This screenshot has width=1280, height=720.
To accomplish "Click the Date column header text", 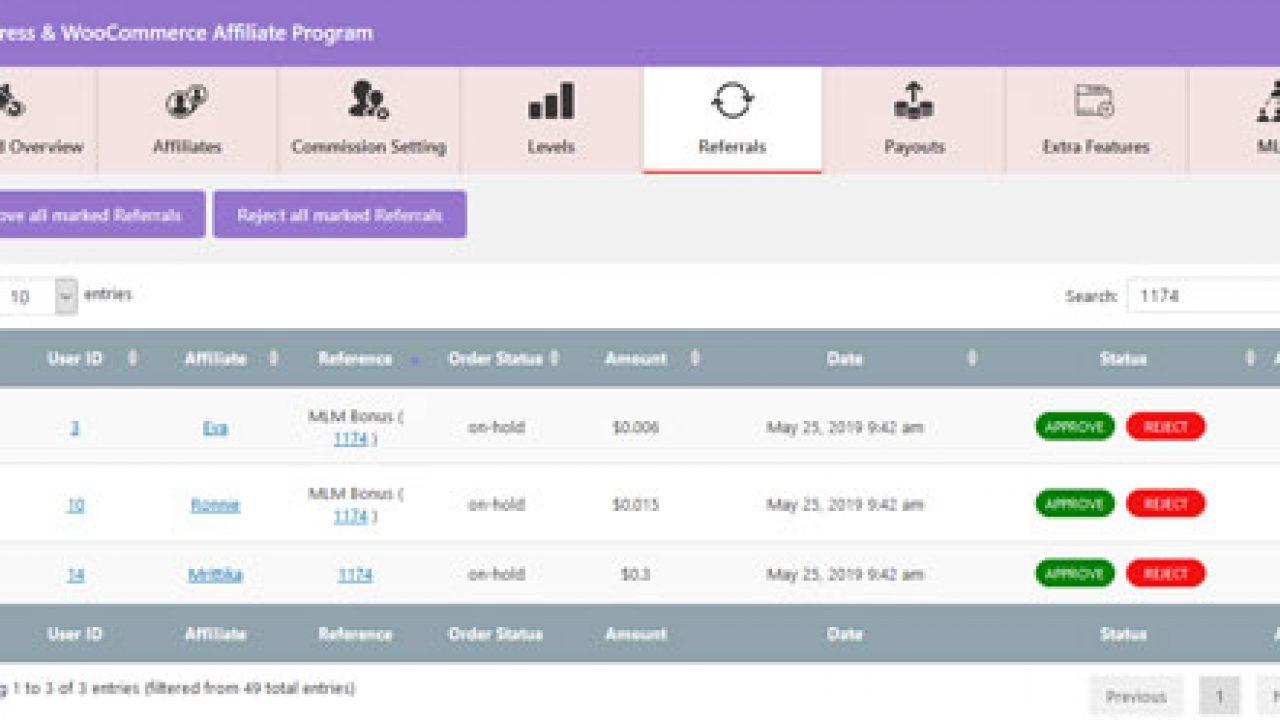I will [x=844, y=359].
